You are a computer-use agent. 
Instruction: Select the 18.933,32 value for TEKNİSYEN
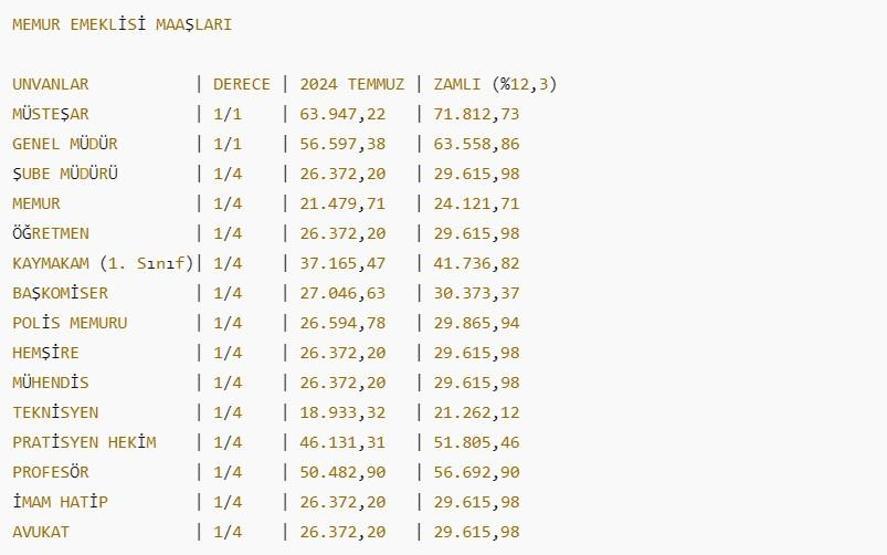(340, 412)
